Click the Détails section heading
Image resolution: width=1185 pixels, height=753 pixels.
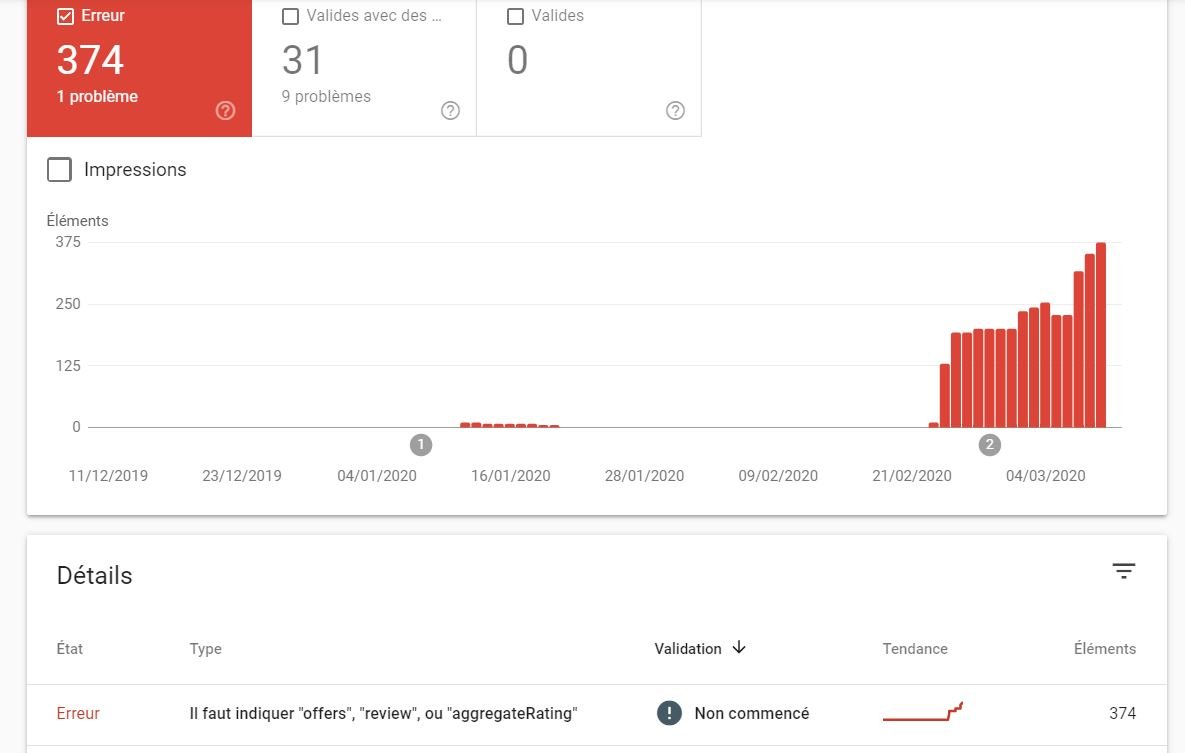(x=94, y=575)
